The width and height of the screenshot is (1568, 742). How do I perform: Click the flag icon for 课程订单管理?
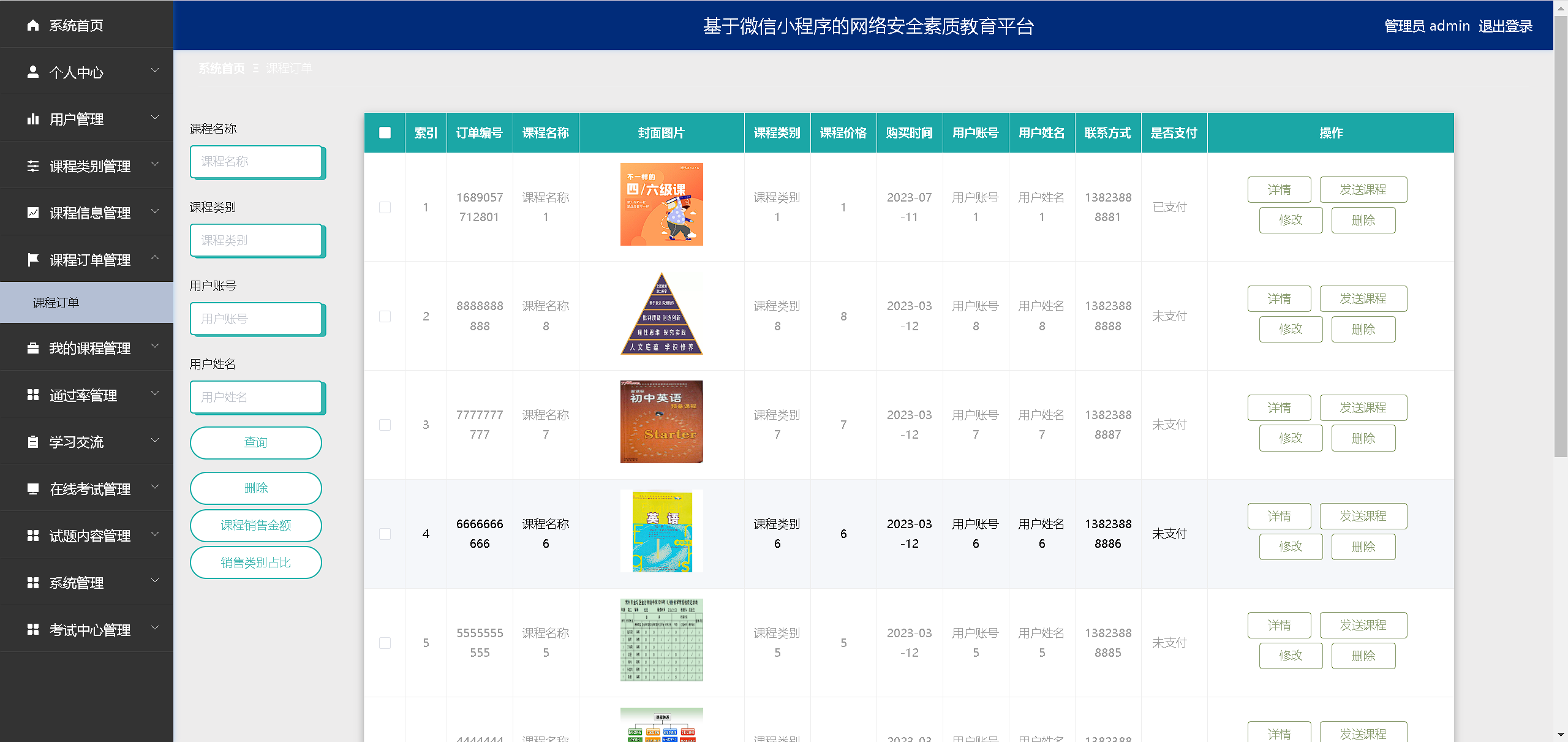(33, 260)
